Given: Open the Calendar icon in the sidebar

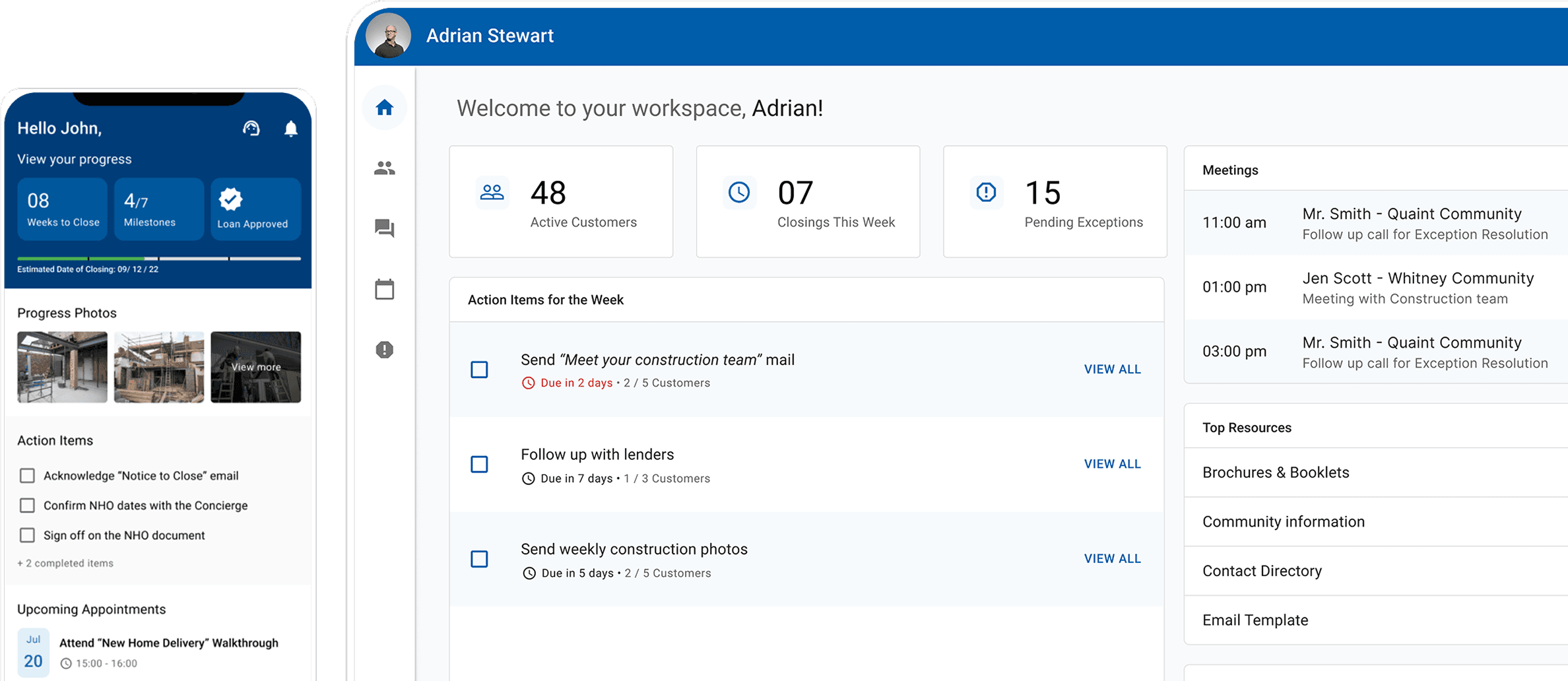Looking at the screenshot, I should (385, 289).
